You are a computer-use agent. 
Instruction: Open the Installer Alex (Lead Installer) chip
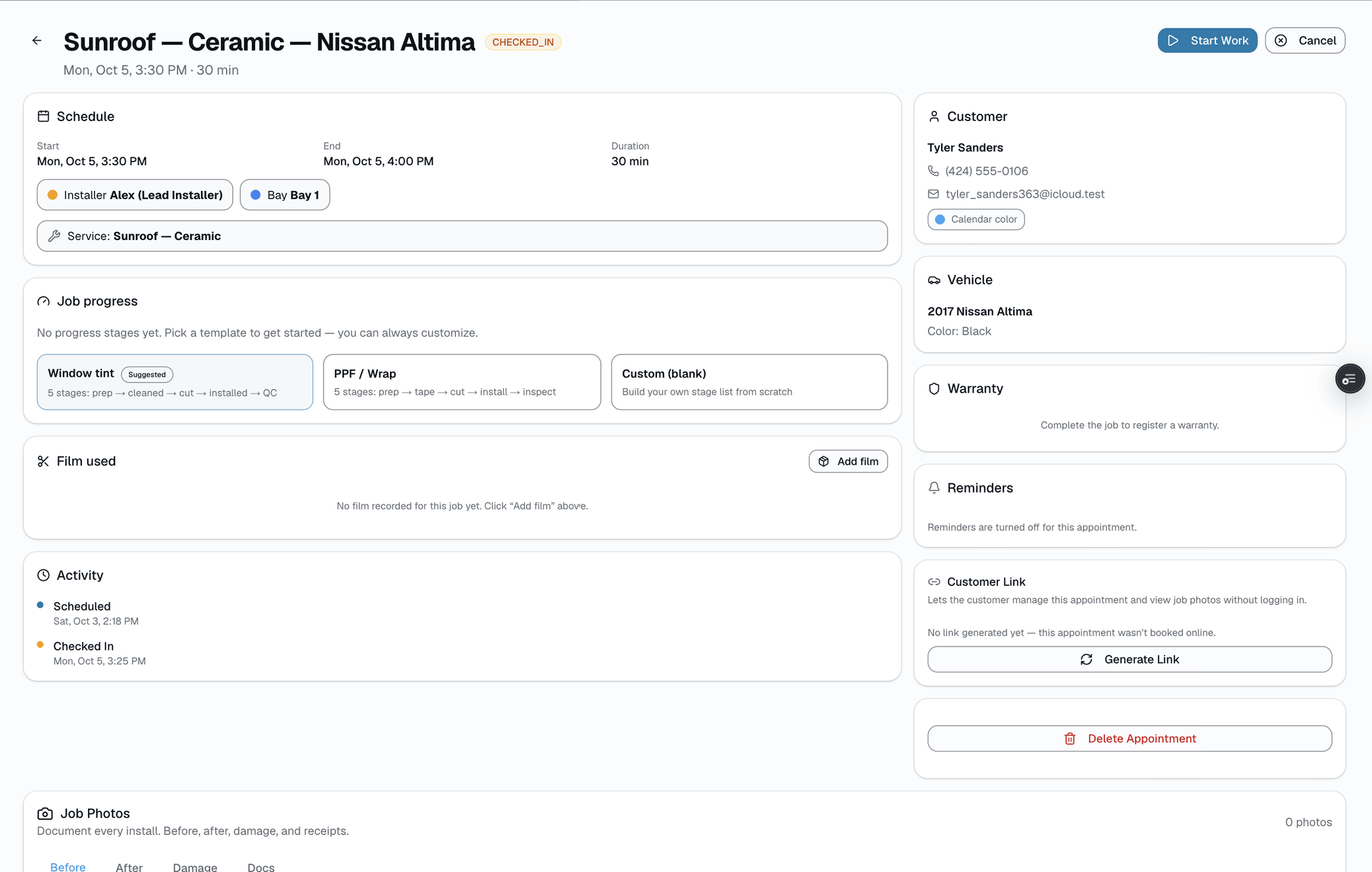coord(135,195)
